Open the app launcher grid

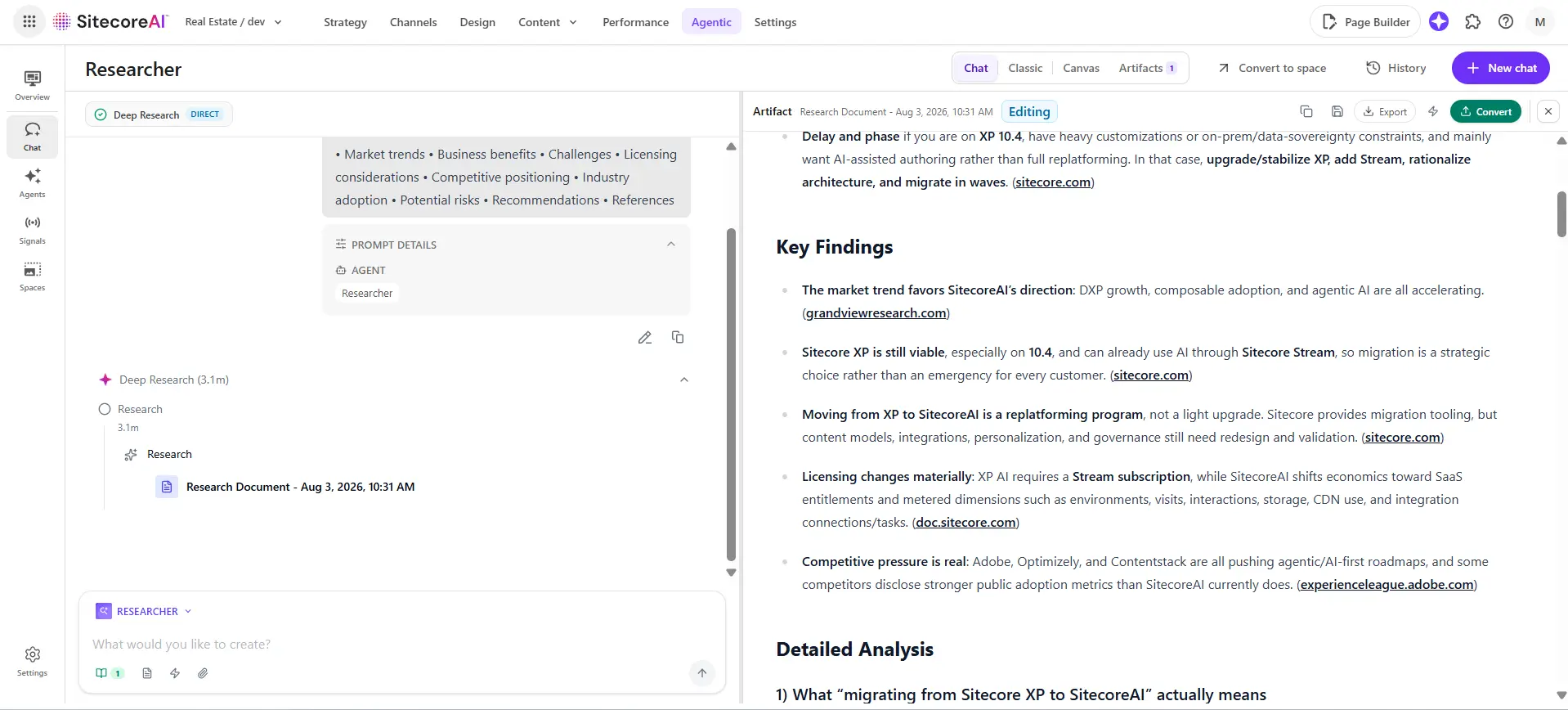tap(29, 22)
